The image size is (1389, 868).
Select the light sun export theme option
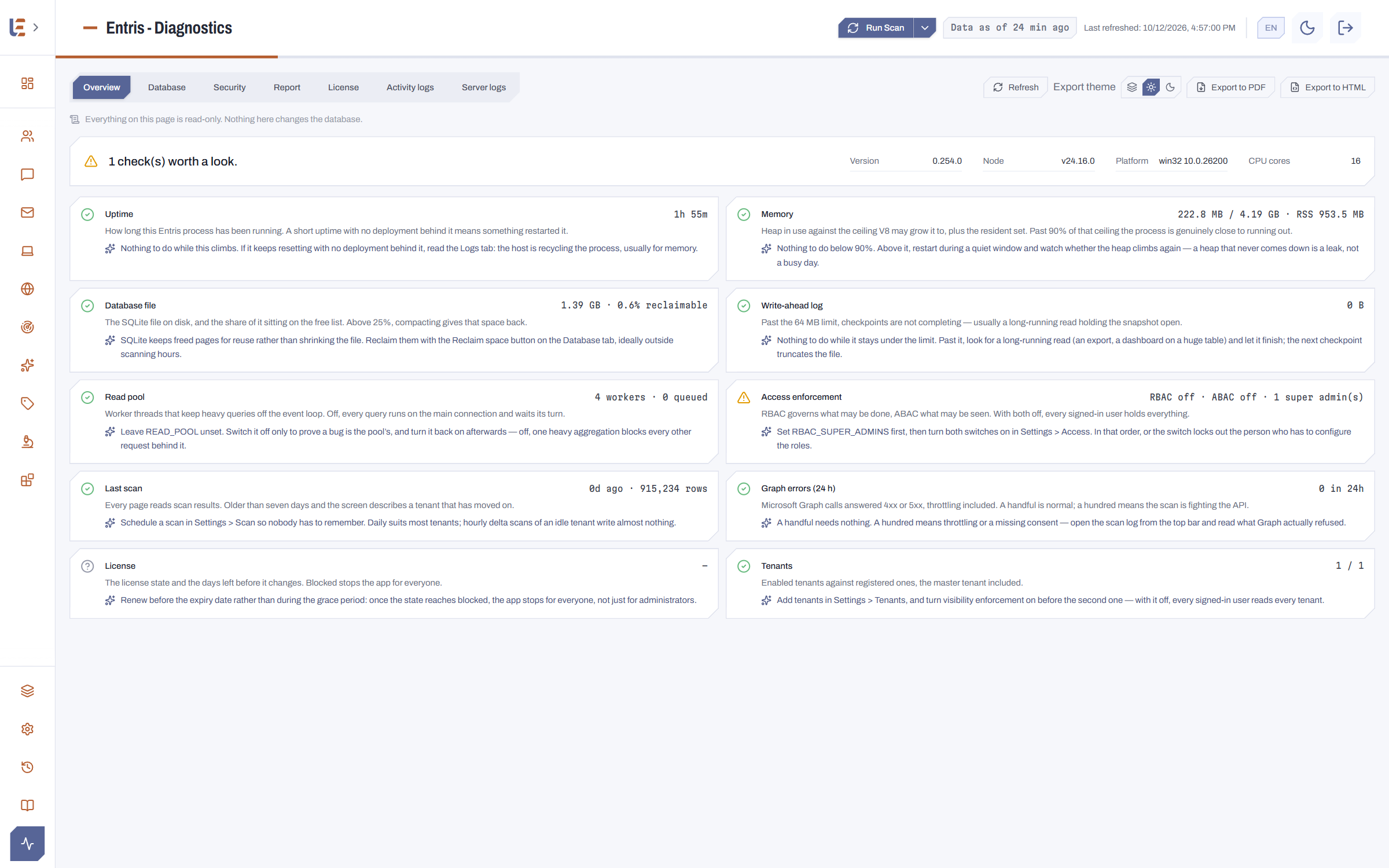tap(1151, 87)
